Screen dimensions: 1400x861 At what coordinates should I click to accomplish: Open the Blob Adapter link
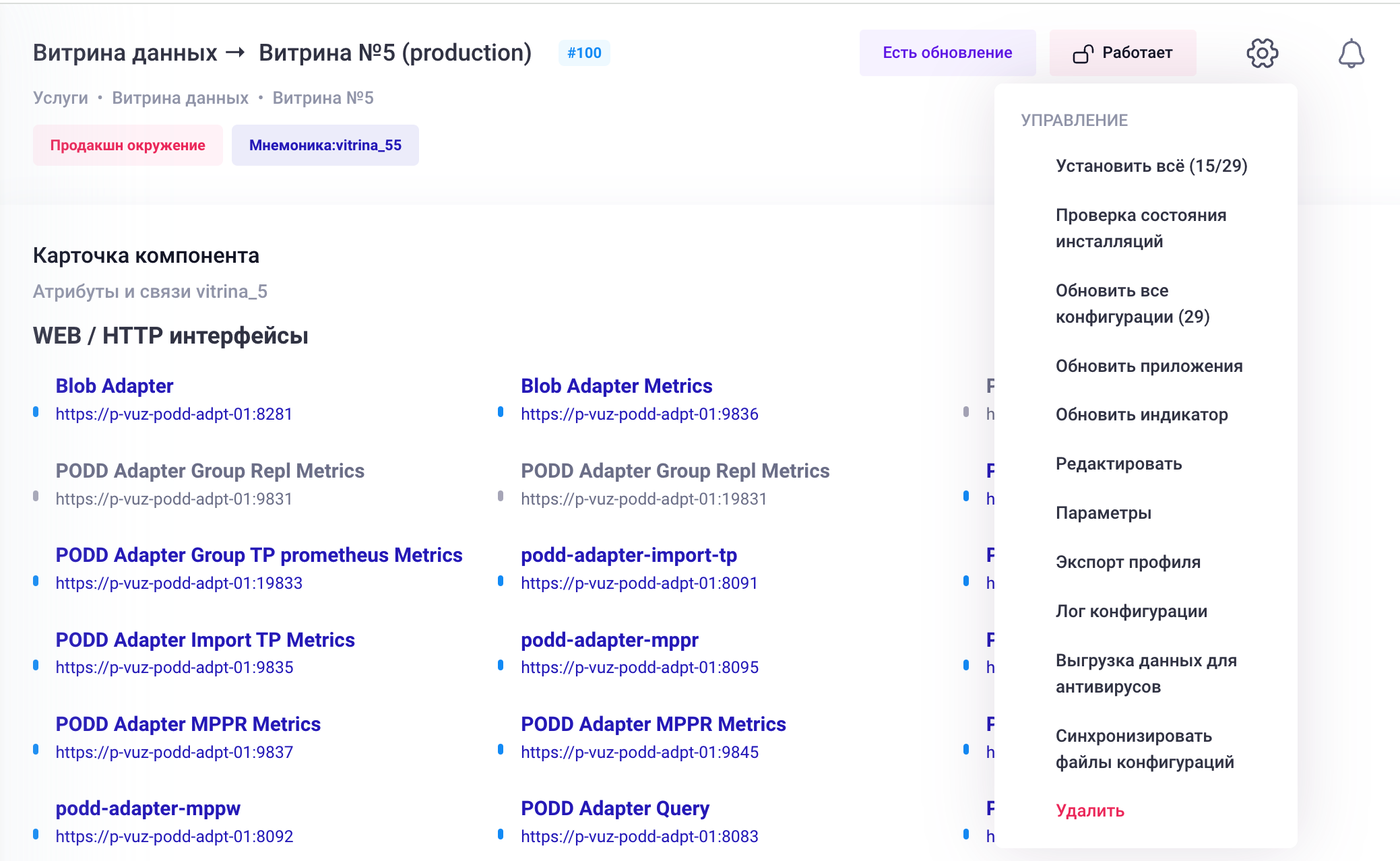point(114,385)
